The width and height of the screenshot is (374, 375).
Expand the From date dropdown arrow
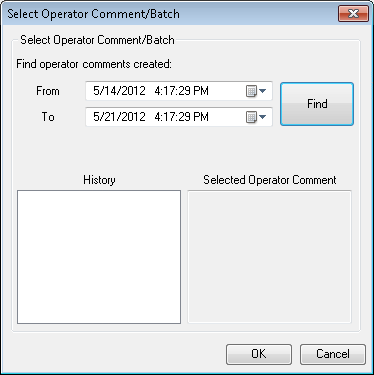[x=263, y=91]
